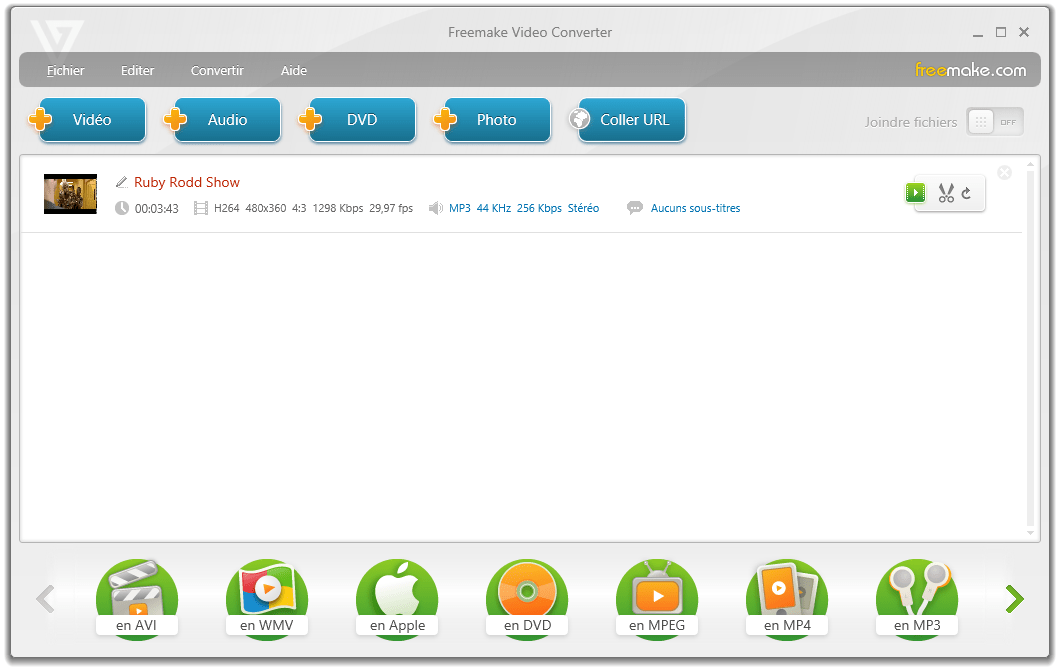
Task: Click the clock duration icon
Action: tap(122, 208)
